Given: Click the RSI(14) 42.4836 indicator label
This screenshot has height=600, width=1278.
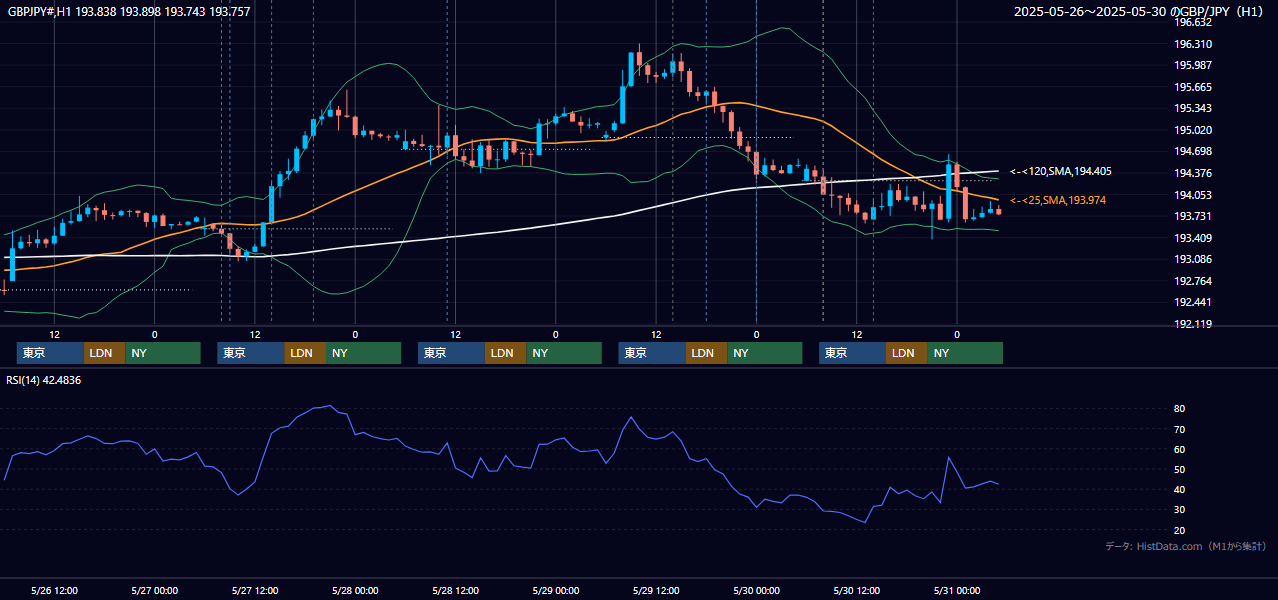Looking at the screenshot, I should 44,380.
